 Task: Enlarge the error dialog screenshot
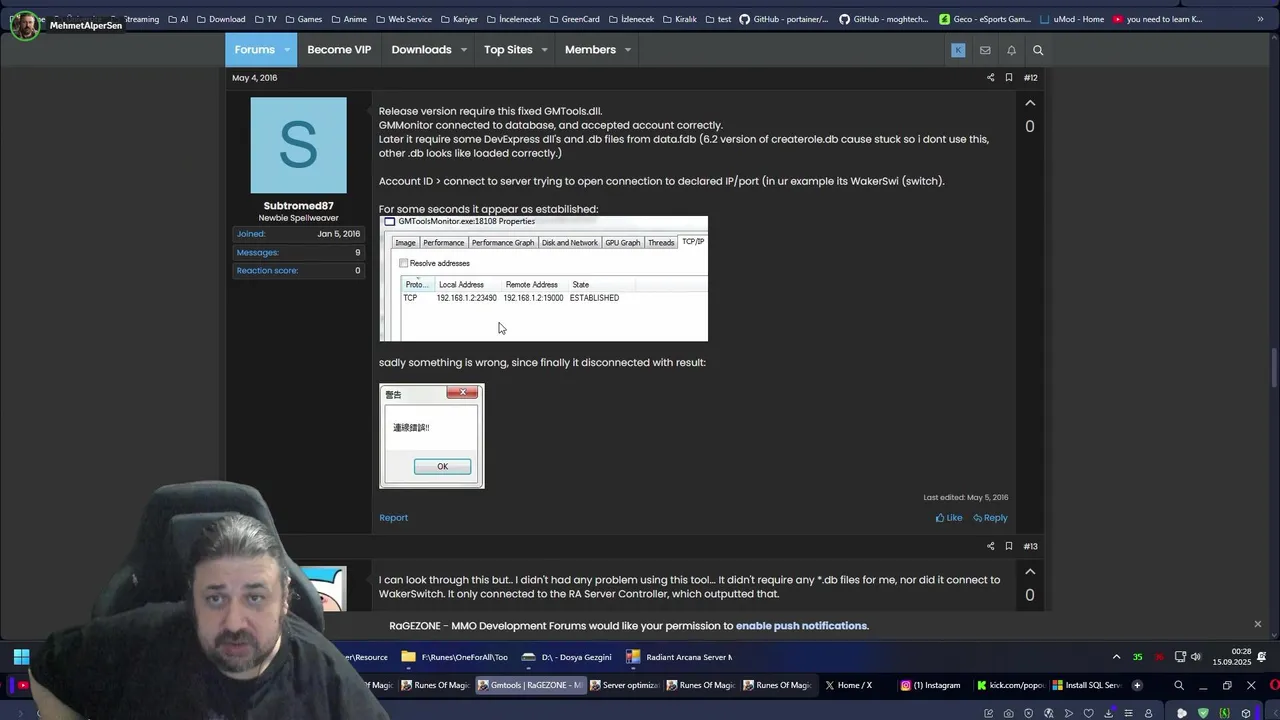click(432, 436)
